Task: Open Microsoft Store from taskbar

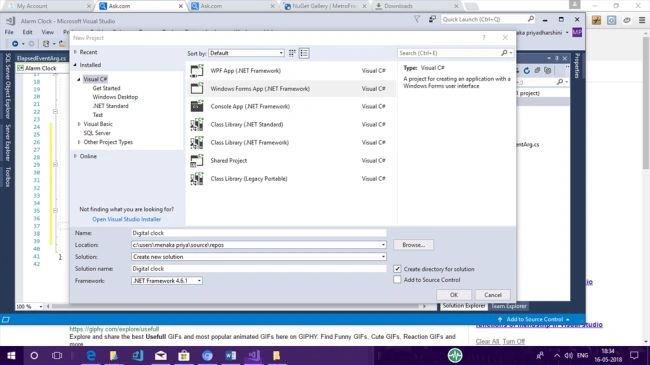Action: 184,355
